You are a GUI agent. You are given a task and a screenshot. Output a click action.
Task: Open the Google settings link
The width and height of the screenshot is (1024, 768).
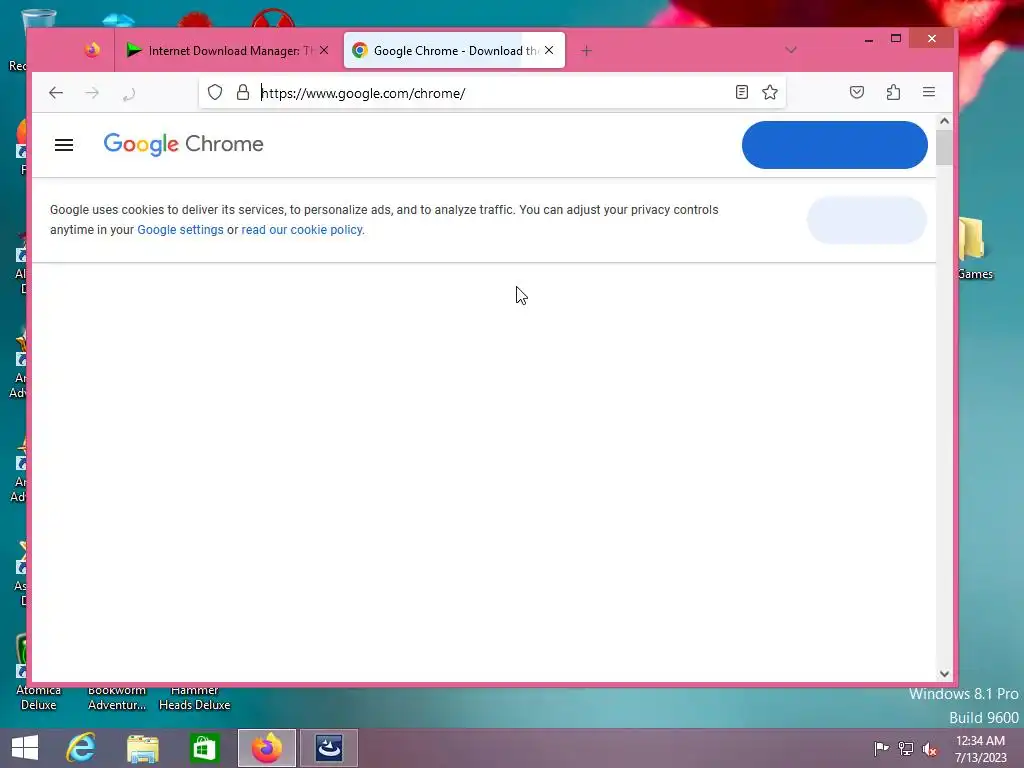(x=180, y=230)
